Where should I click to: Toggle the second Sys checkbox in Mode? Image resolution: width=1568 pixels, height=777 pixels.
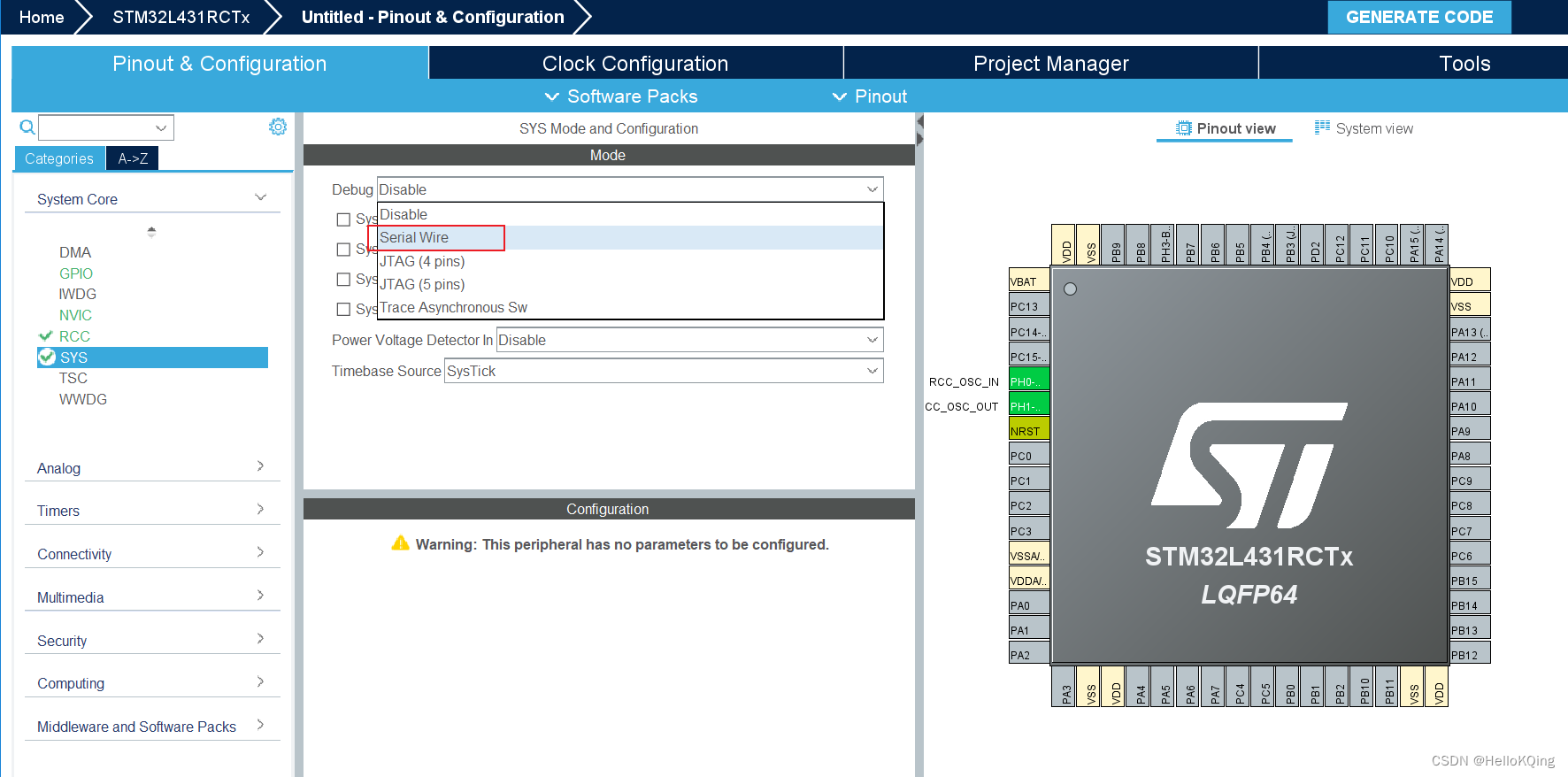[343, 250]
